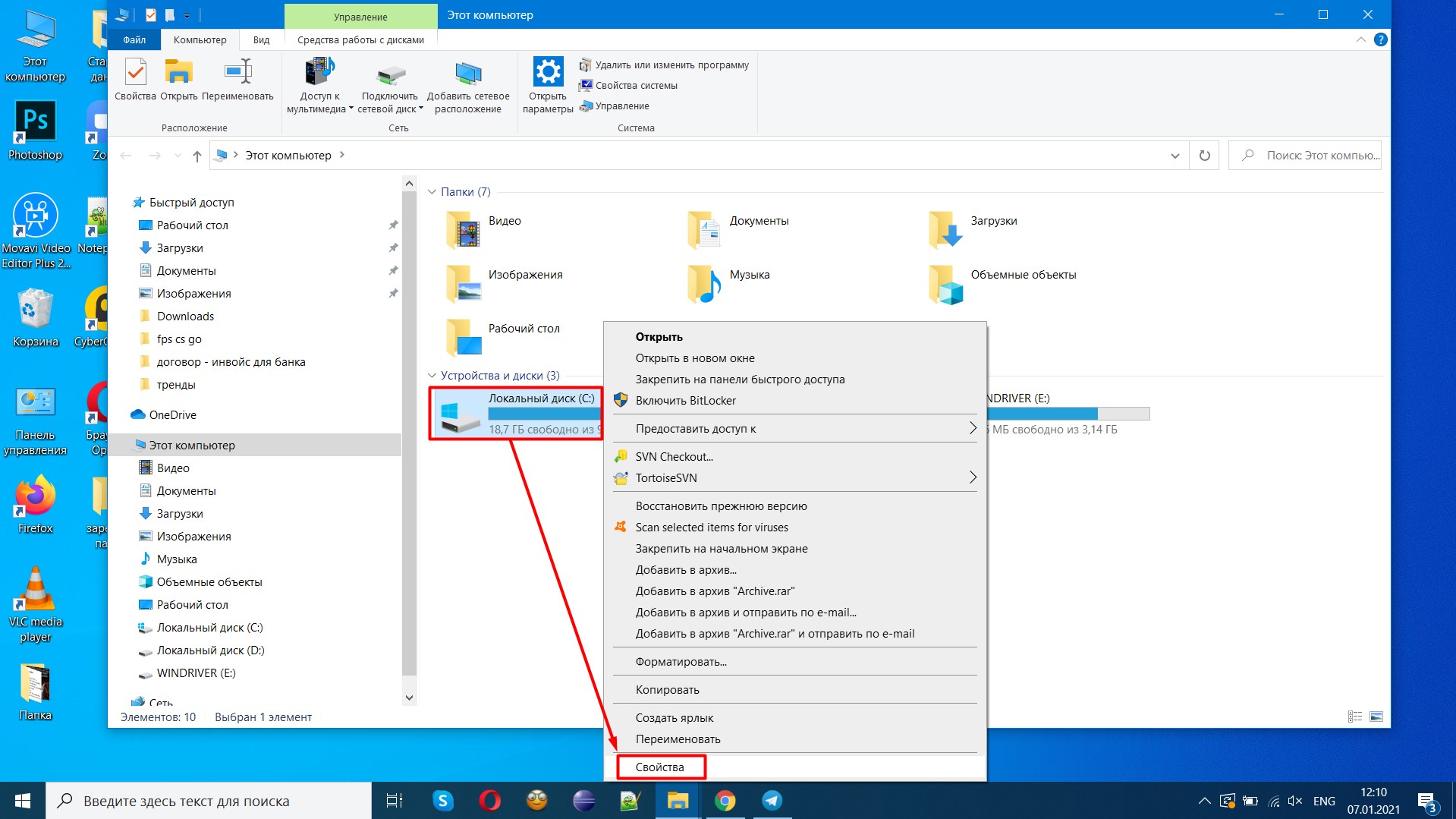The width and height of the screenshot is (1456, 819).
Task: Collapse the Folders (Папки) group header
Action: click(x=432, y=192)
